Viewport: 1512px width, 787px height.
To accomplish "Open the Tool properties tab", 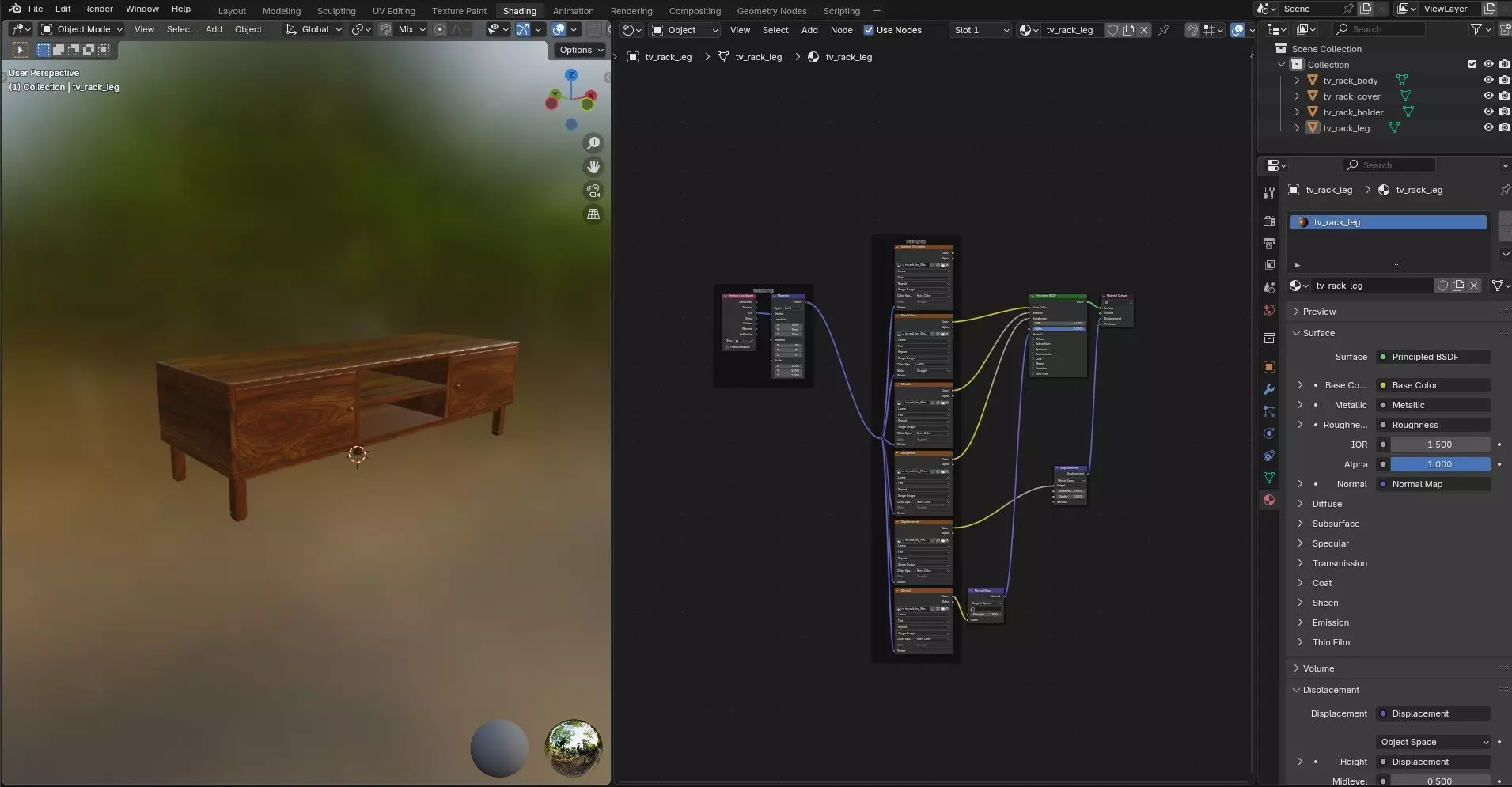I will coord(1269,193).
